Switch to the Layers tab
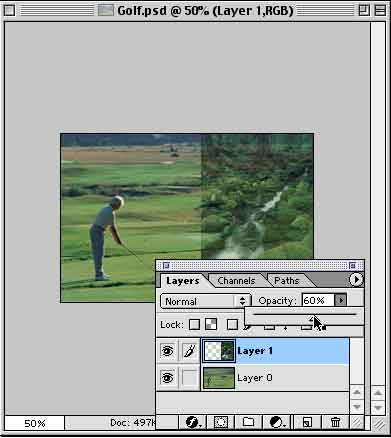The image size is (391, 438). click(183, 281)
